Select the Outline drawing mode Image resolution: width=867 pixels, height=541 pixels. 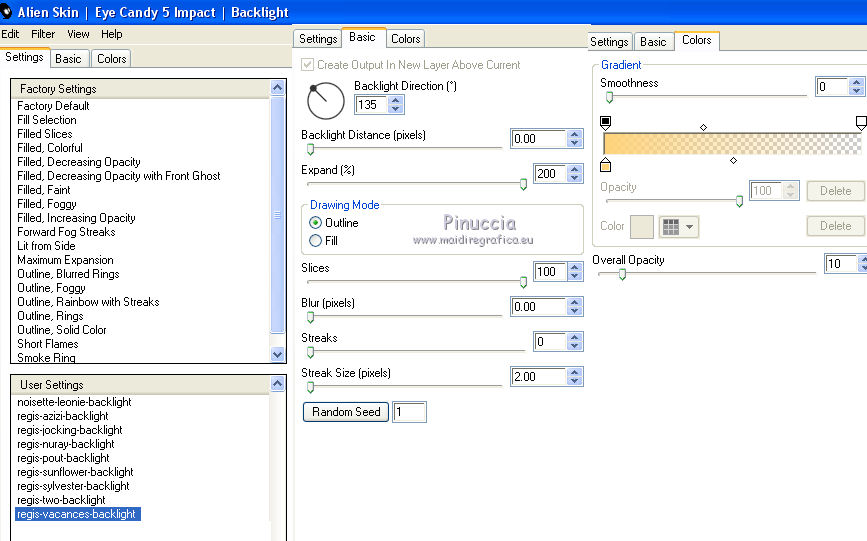click(315, 223)
